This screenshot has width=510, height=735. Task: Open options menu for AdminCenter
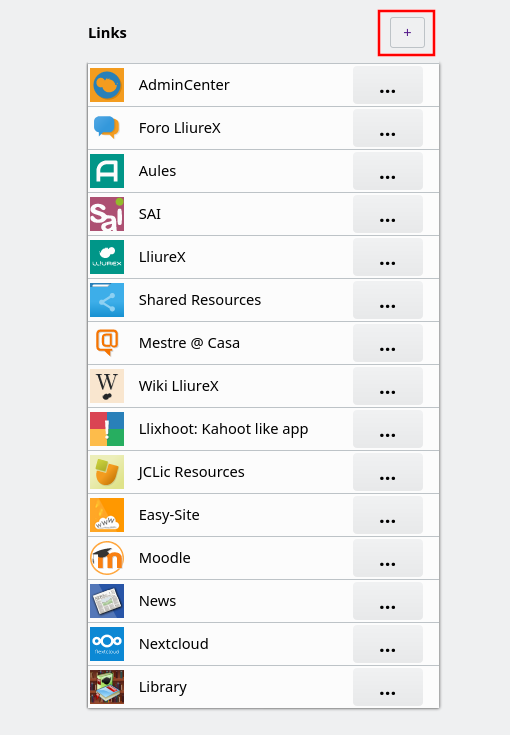tap(388, 85)
